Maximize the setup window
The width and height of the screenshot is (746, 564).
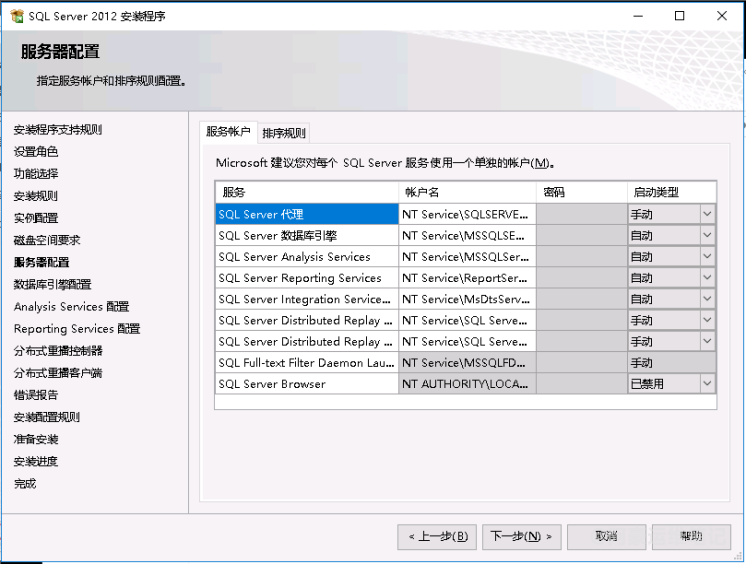679,16
